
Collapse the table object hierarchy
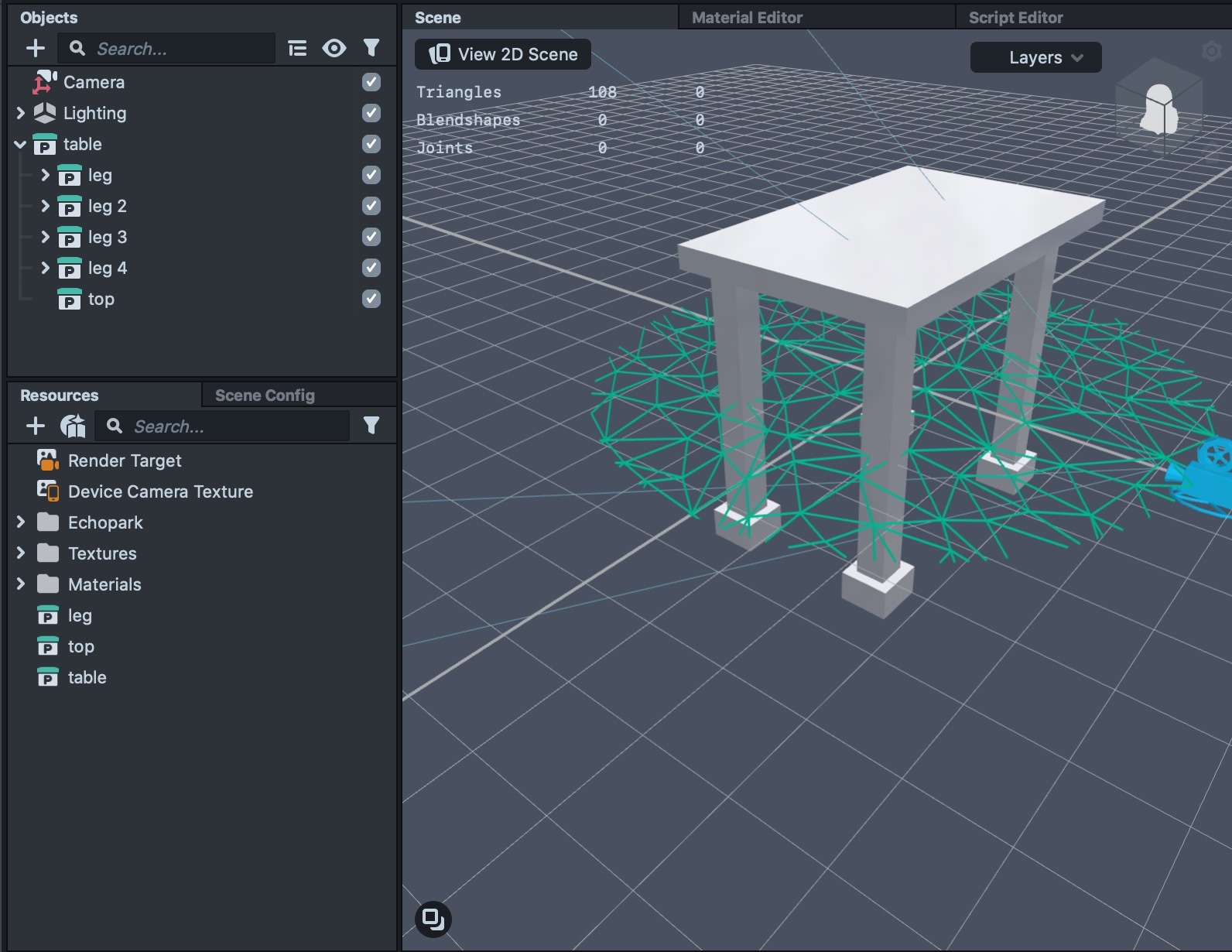(x=21, y=144)
